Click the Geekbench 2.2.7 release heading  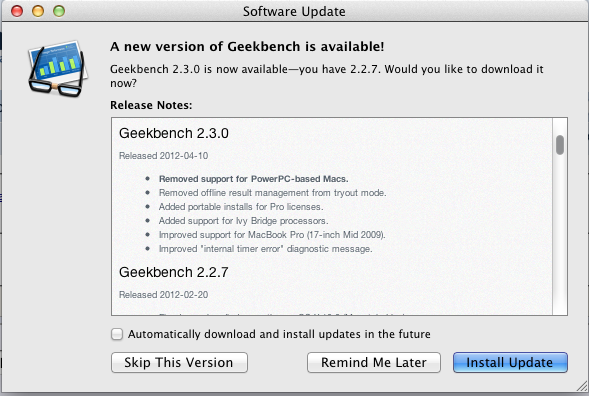174,272
